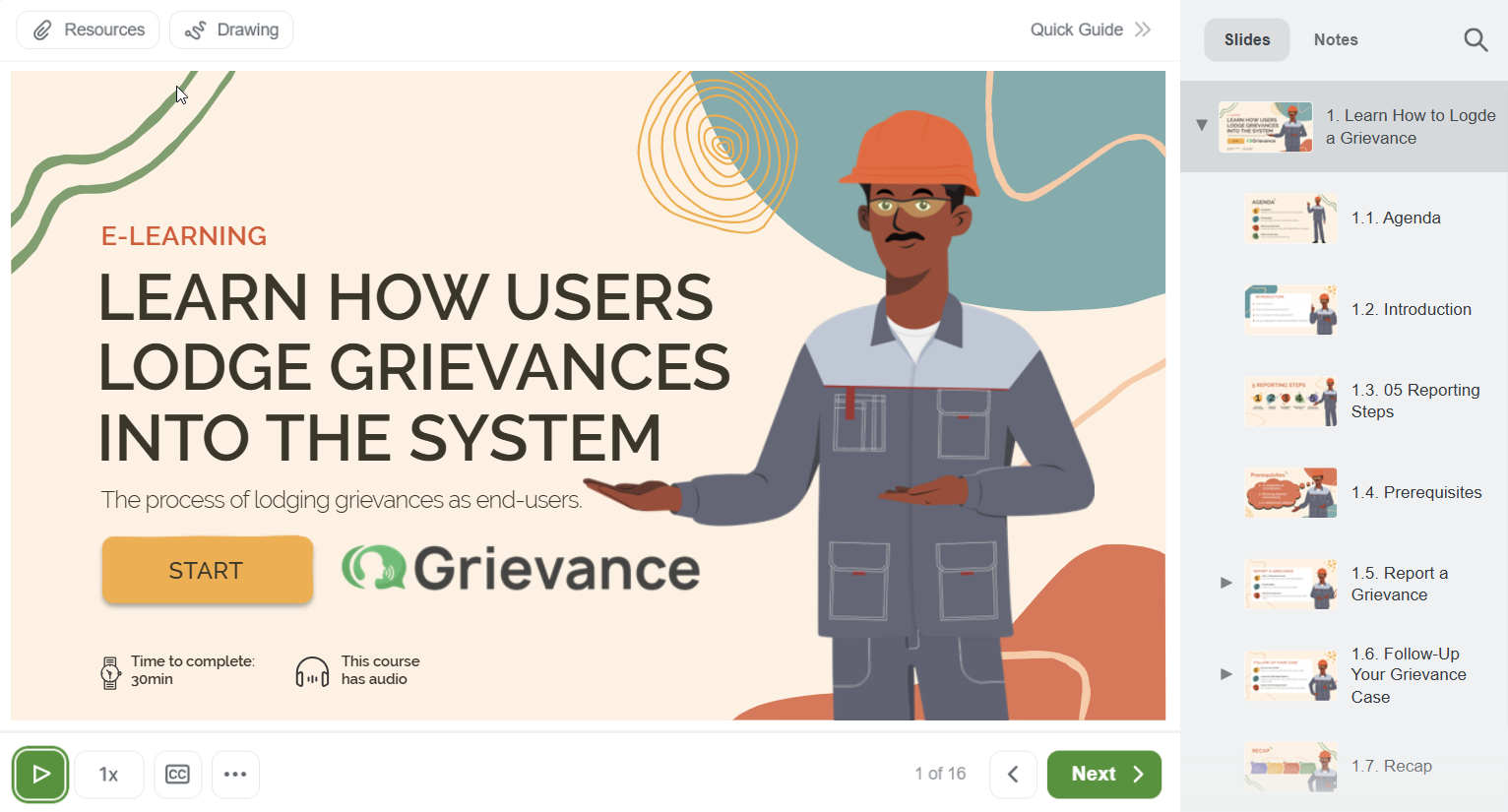
Task: Open the Quick Guide
Action: point(1089,30)
